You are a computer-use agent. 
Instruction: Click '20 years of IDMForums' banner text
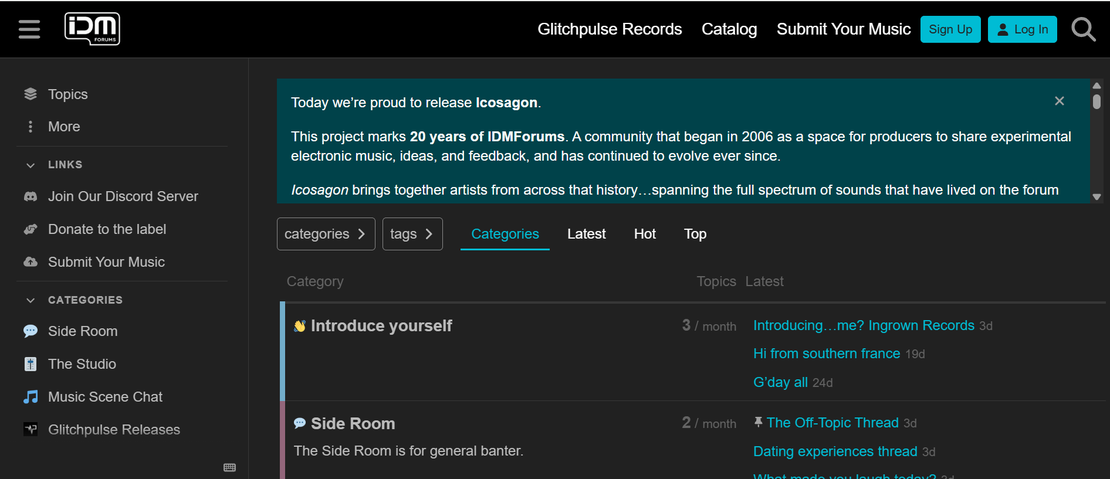(x=487, y=137)
